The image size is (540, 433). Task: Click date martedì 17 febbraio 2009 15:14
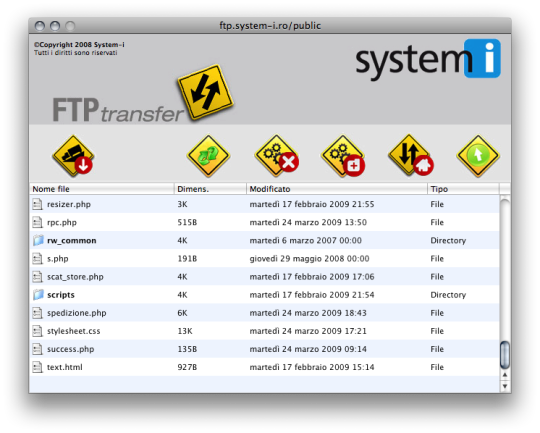[312, 367]
